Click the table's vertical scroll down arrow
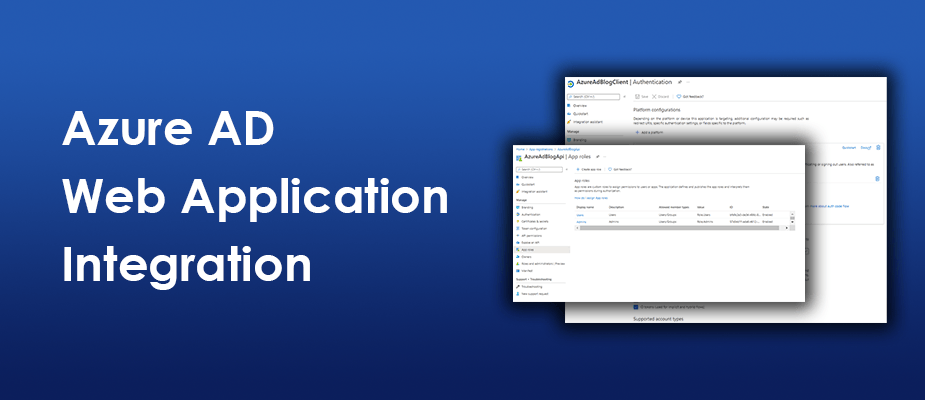Screen dimensions: 925x400 point(792,222)
